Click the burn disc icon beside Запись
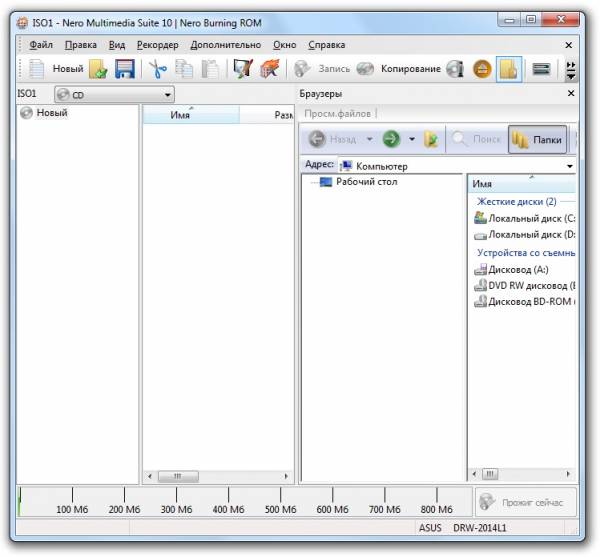The height and width of the screenshot is (557, 600). tap(302, 69)
